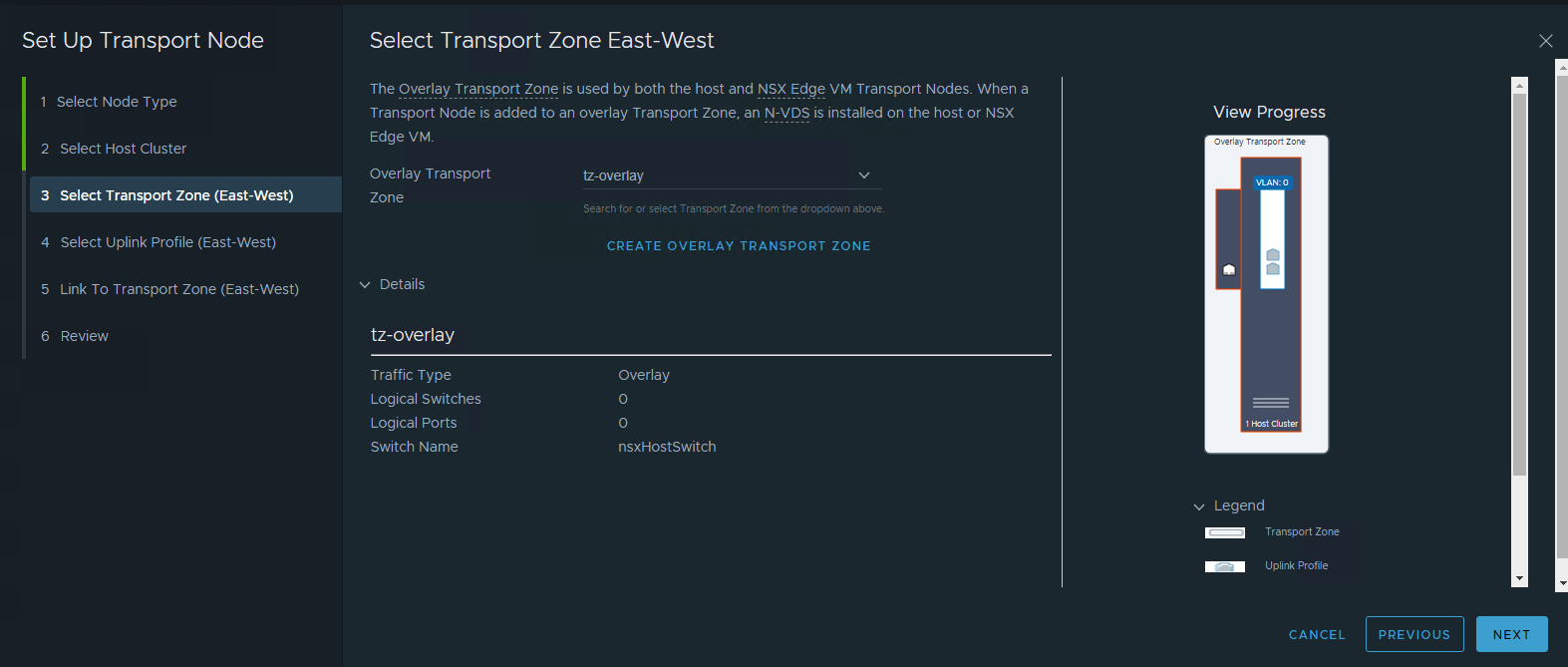Go to the Select Host Cluster step
This screenshot has height=667, width=1568.
click(x=123, y=149)
